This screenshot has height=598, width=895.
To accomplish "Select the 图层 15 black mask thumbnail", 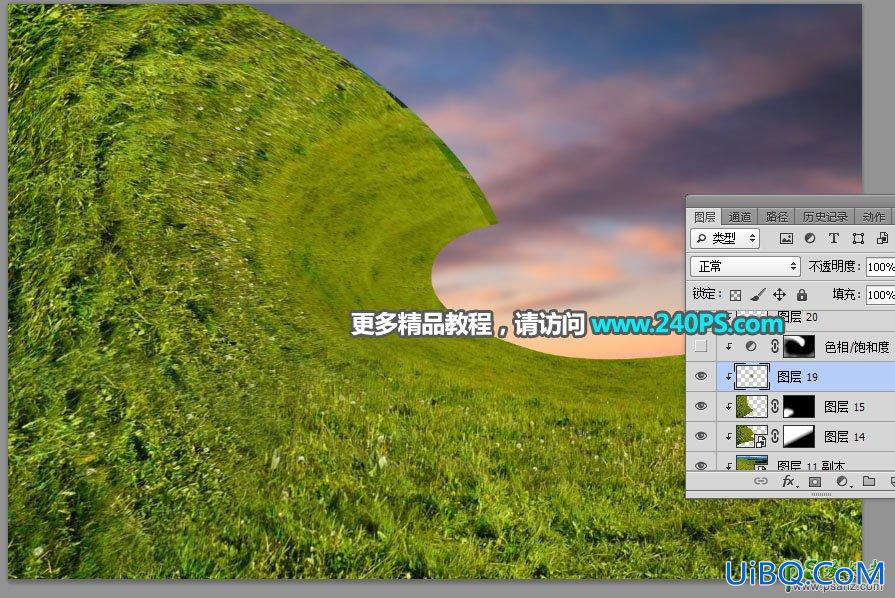I will pos(799,407).
